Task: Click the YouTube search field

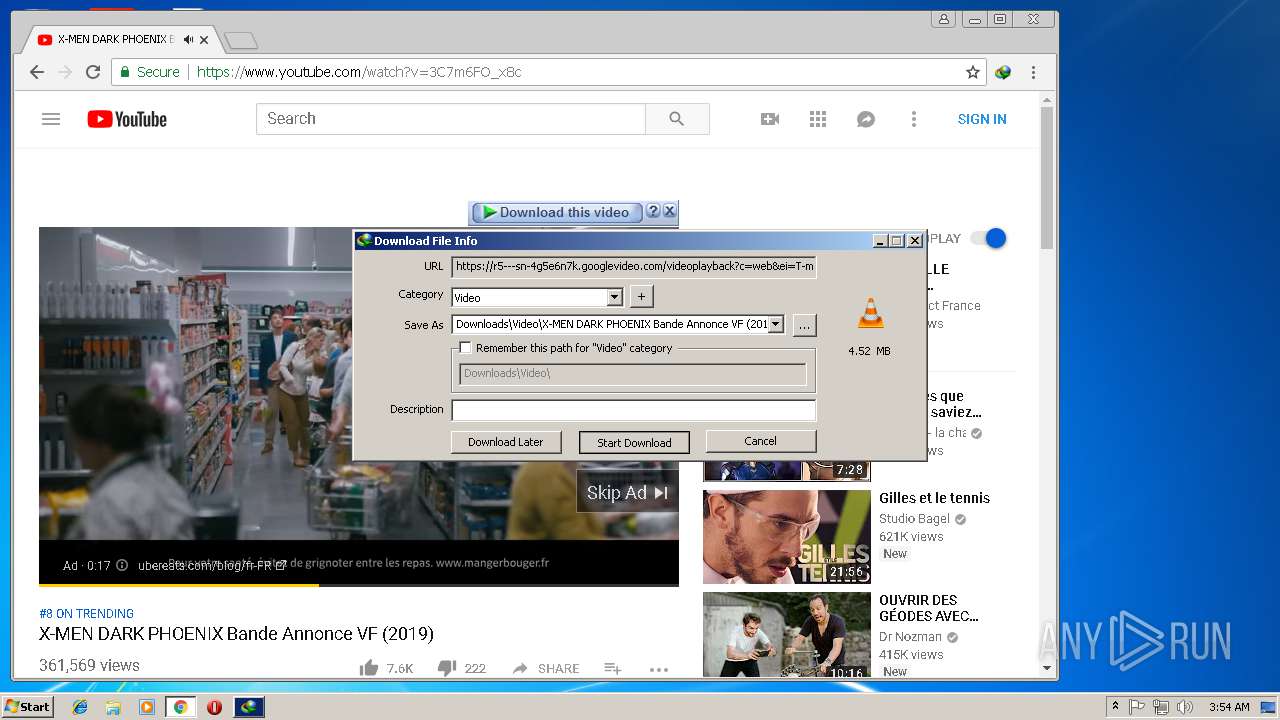Action: click(451, 119)
